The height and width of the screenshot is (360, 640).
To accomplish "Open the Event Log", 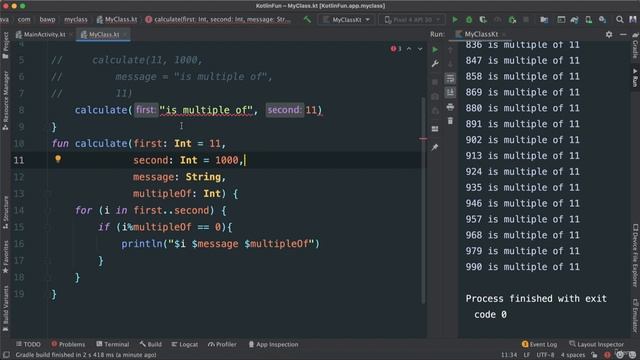I will pyautogui.click(x=539, y=344).
